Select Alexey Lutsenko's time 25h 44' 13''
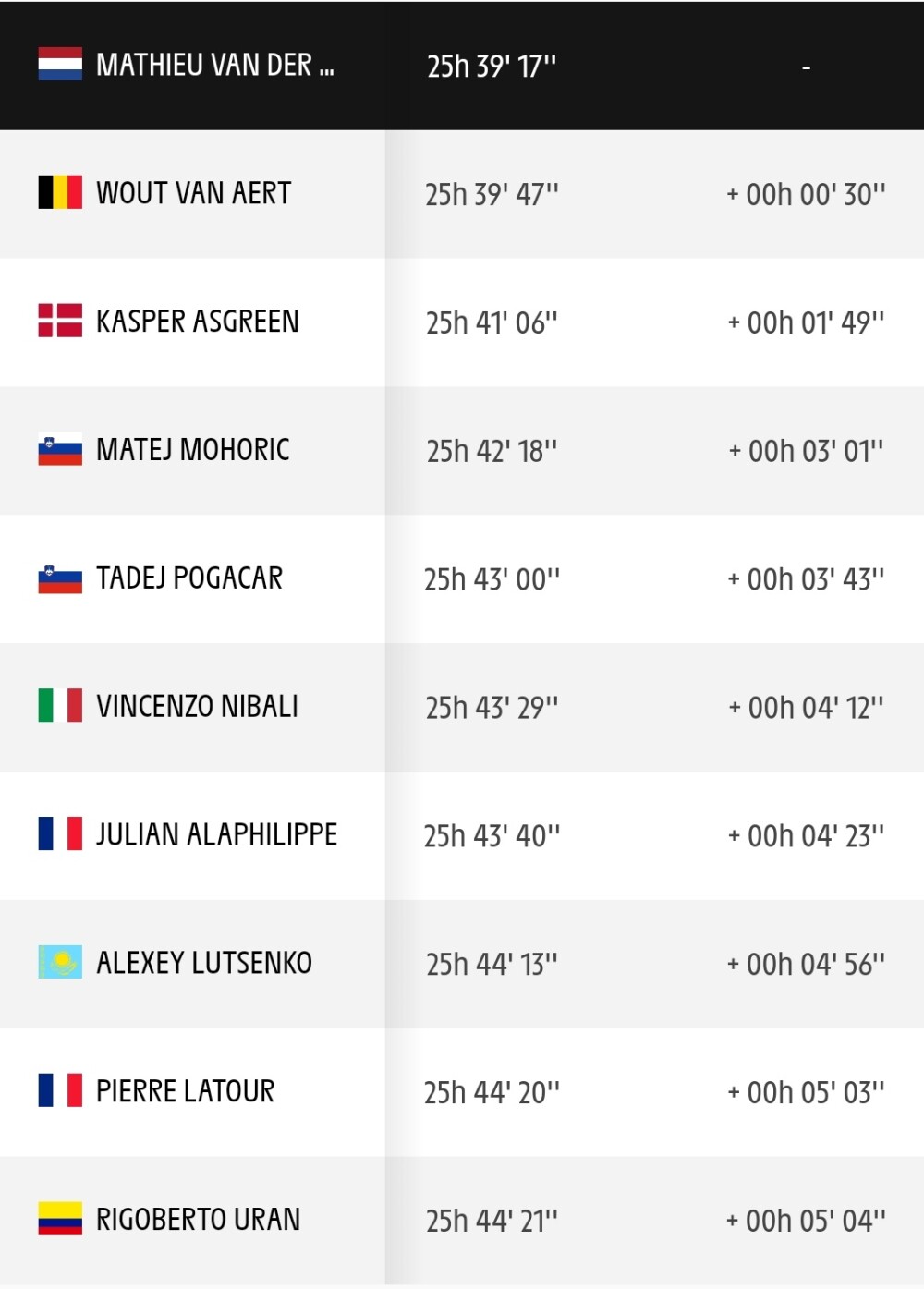This screenshot has width=924, height=1289. pos(492,964)
